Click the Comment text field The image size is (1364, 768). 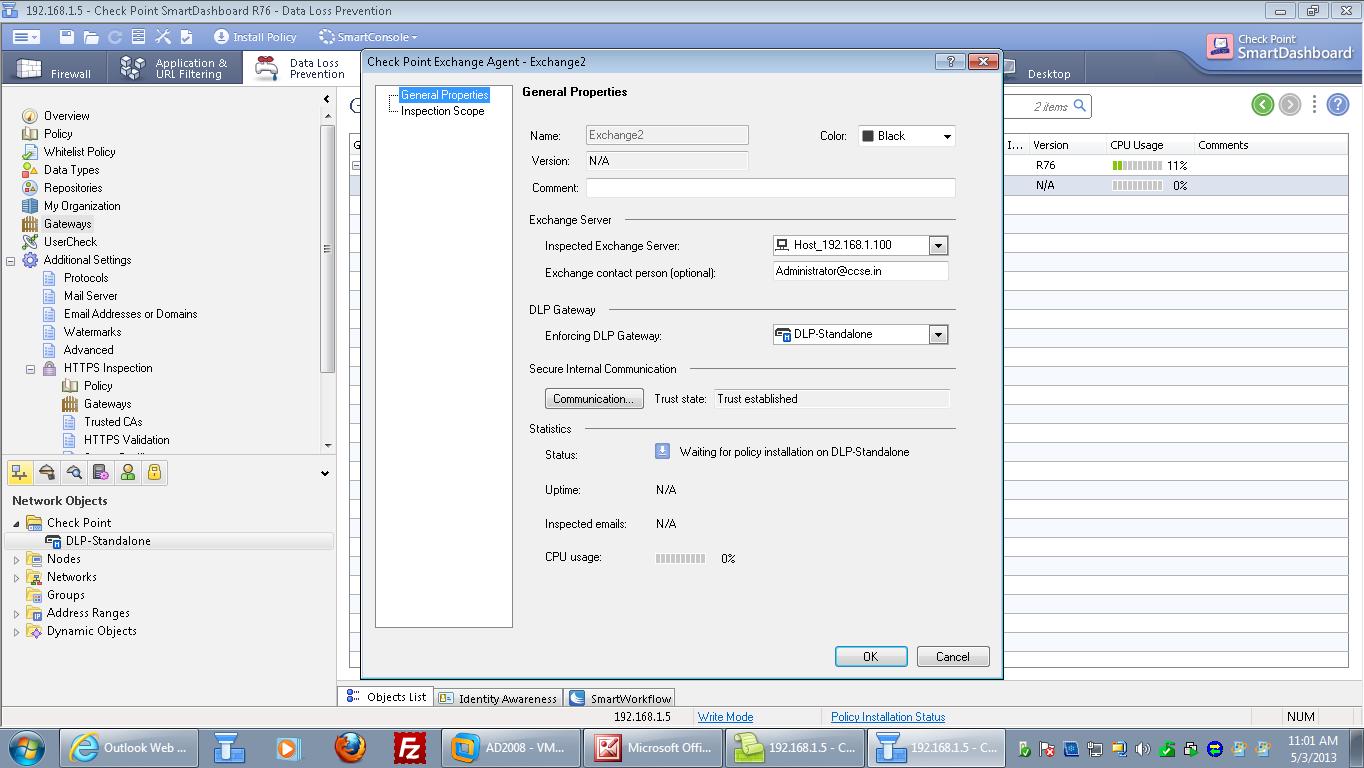(x=770, y=188)
